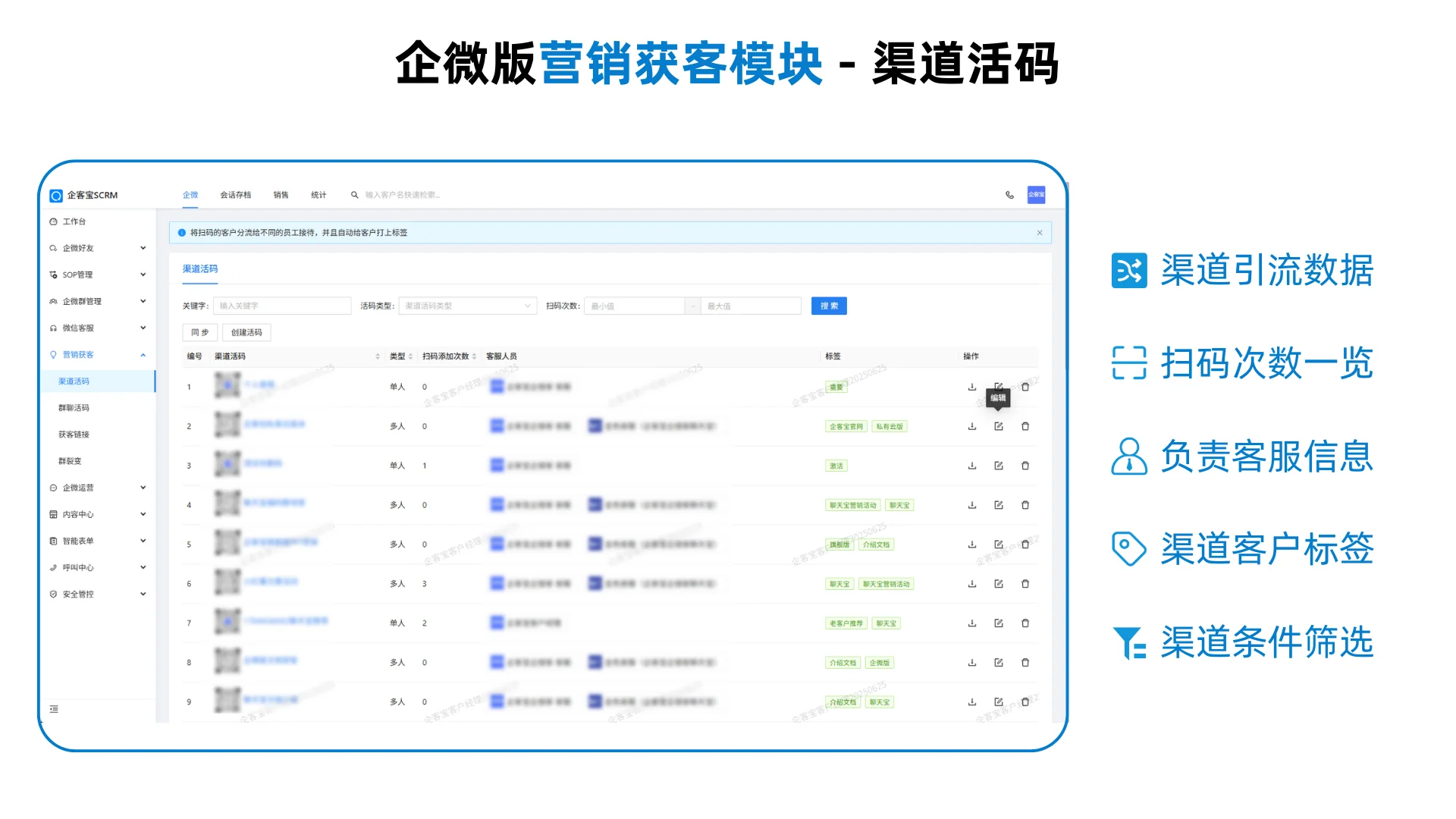Delete the channel code in row 6
The height and width of the screenshot is (819, 1456).
[1025, 584]
